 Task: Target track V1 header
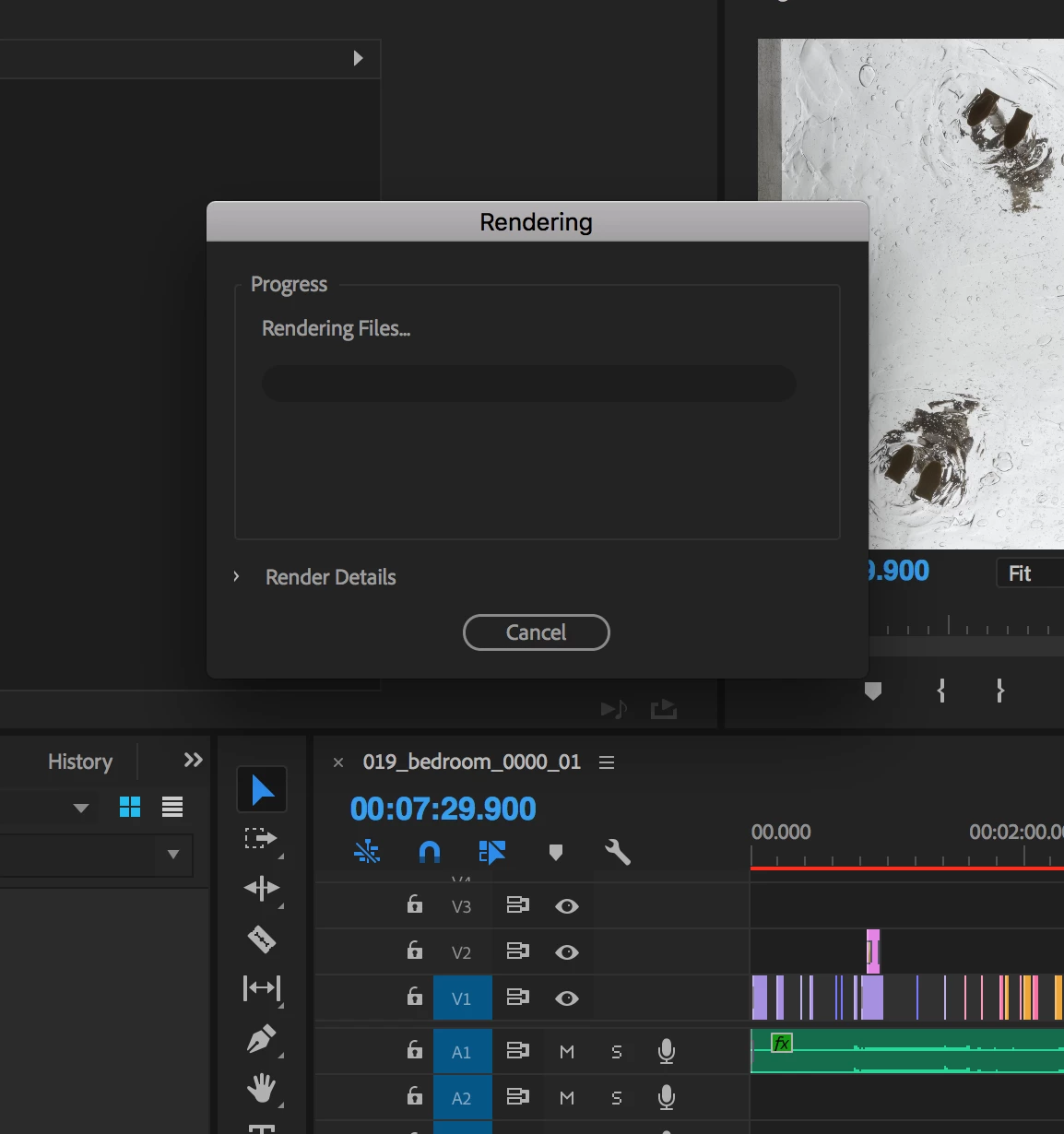point(462,998)
